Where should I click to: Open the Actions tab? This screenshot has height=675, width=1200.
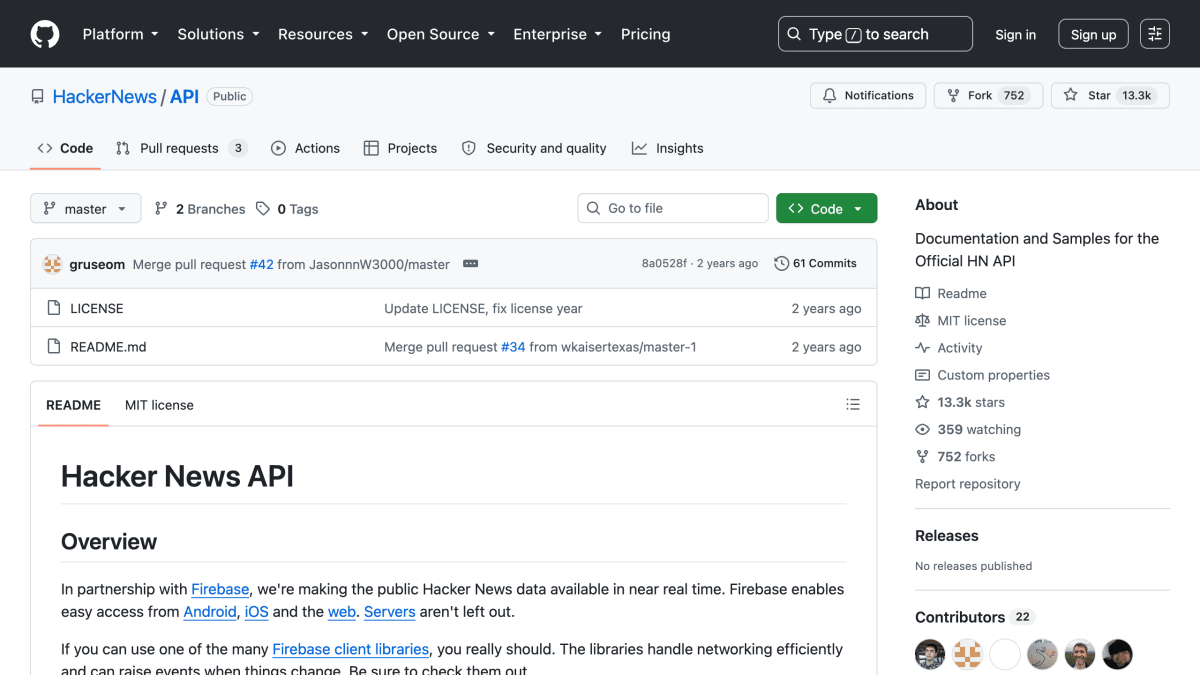306,148
